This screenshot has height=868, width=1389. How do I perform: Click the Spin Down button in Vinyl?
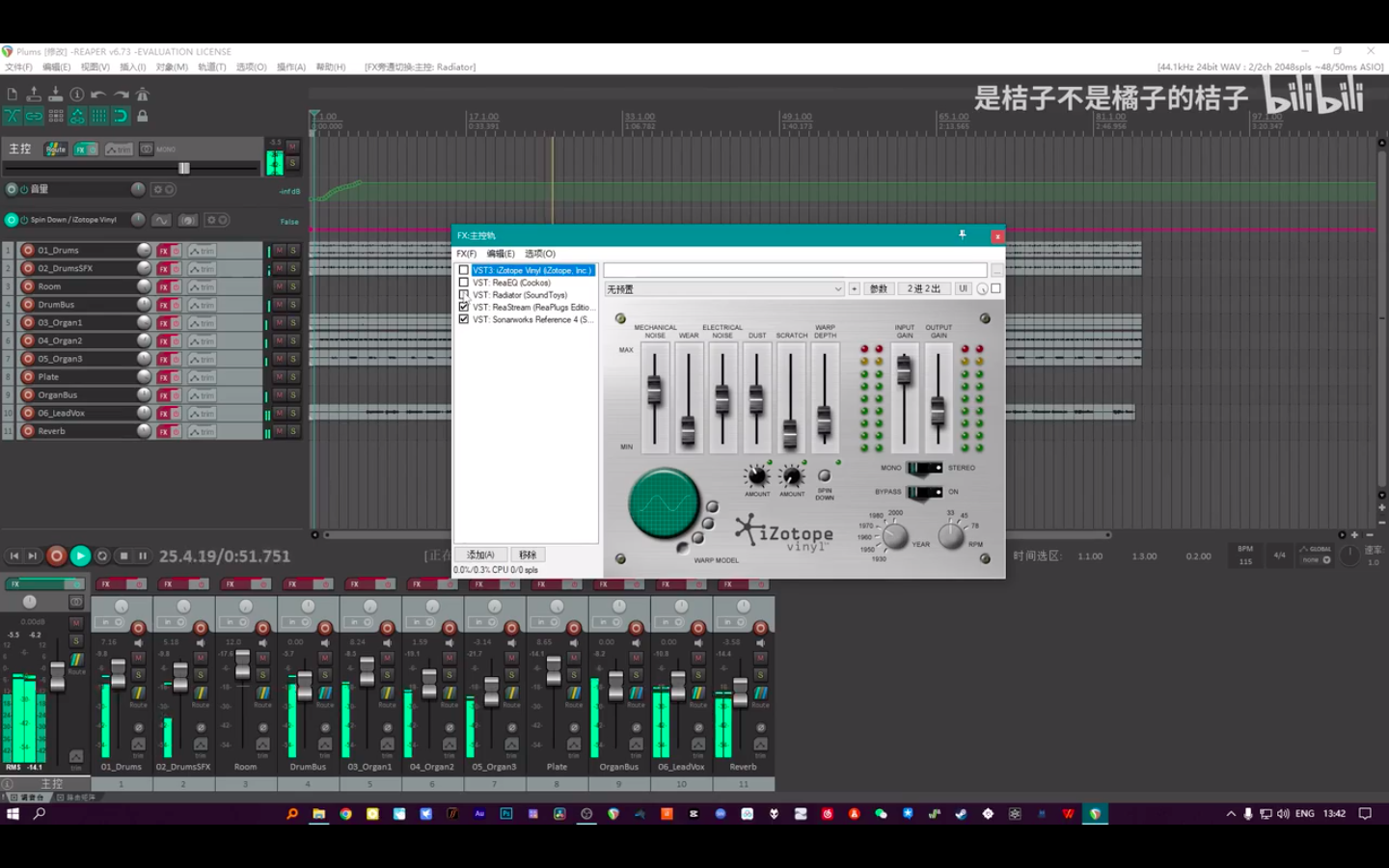825,475
